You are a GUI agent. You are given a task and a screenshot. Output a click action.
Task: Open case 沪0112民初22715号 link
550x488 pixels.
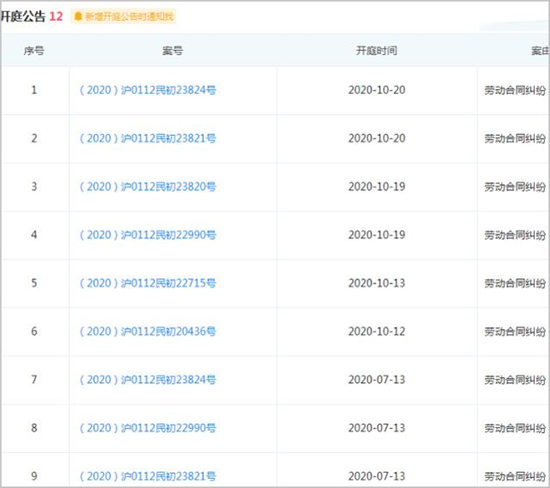[148, 283]
